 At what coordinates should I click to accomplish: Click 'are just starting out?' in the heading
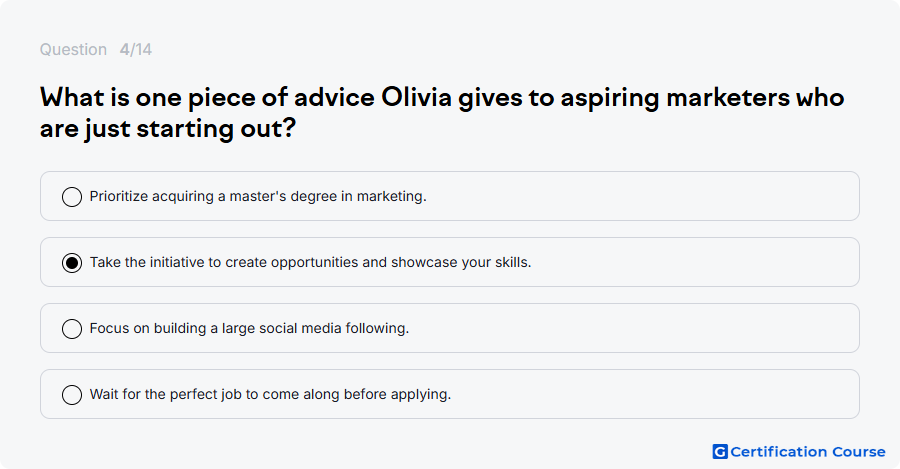pos(168,128)
